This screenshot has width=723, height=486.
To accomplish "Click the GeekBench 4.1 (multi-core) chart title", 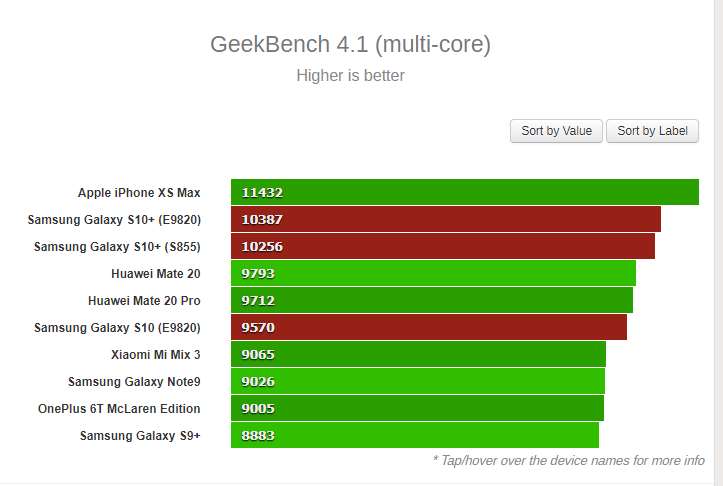I will click(x=350, y=45).
